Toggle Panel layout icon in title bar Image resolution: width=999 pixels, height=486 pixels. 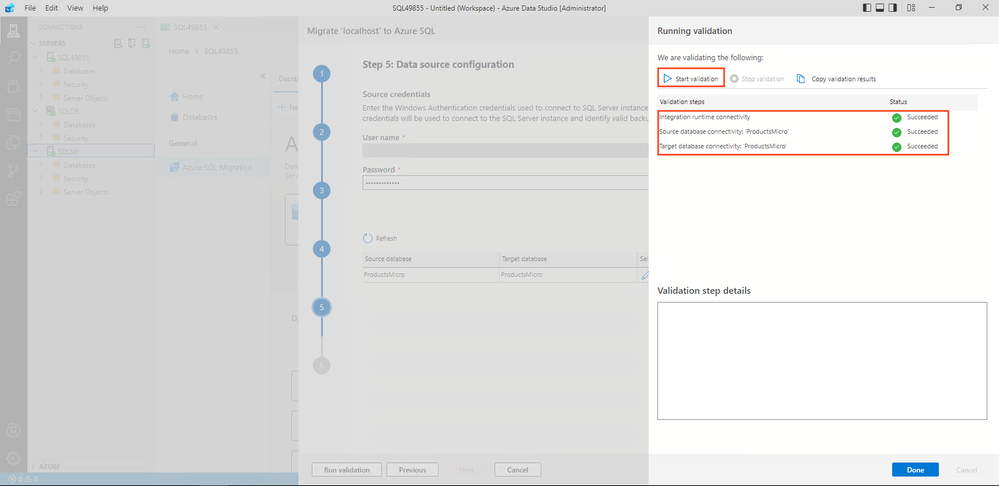(x=880, y=8)
